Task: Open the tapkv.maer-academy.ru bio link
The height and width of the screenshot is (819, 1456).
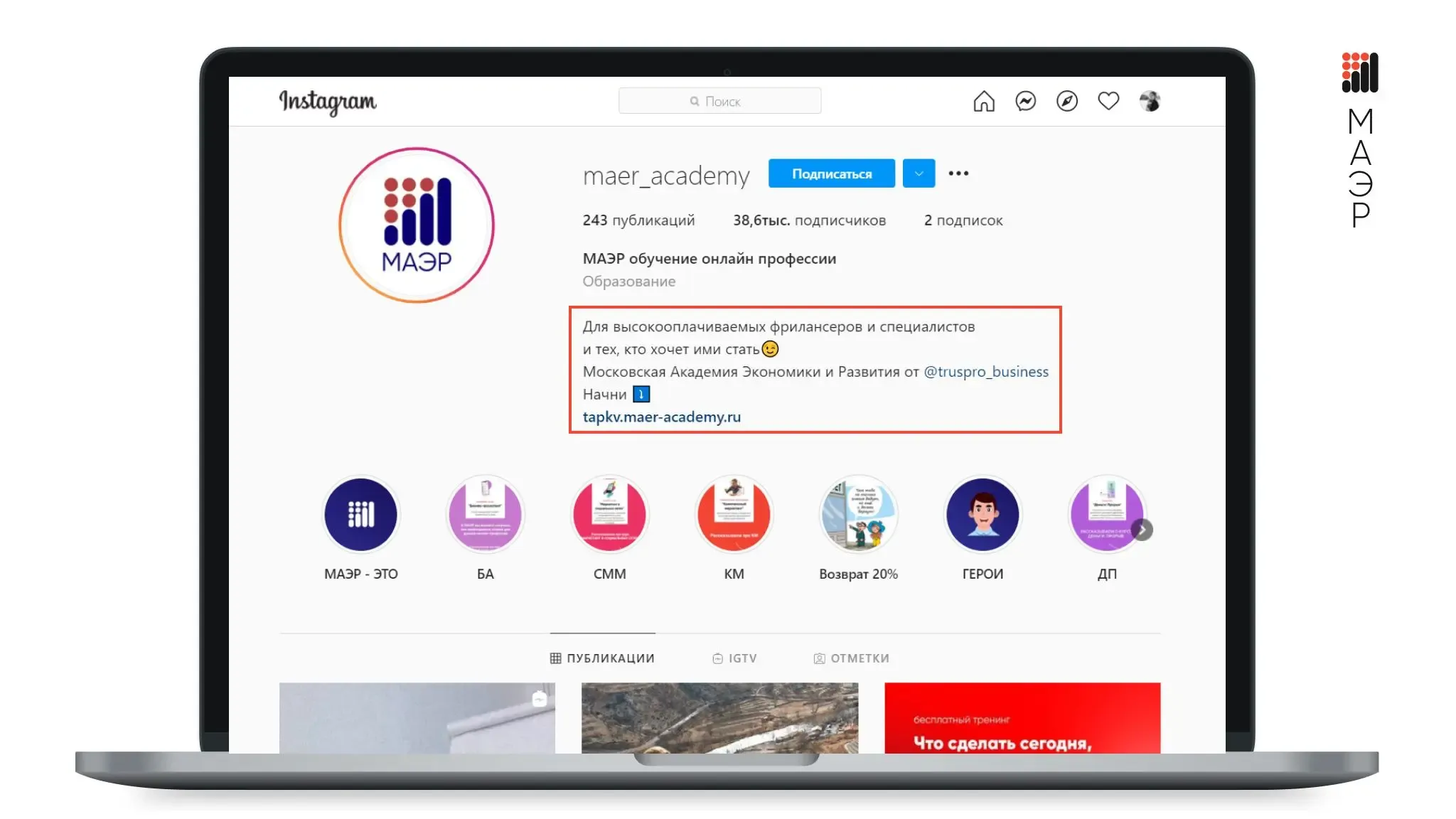Action: click(x=661, y=417)
